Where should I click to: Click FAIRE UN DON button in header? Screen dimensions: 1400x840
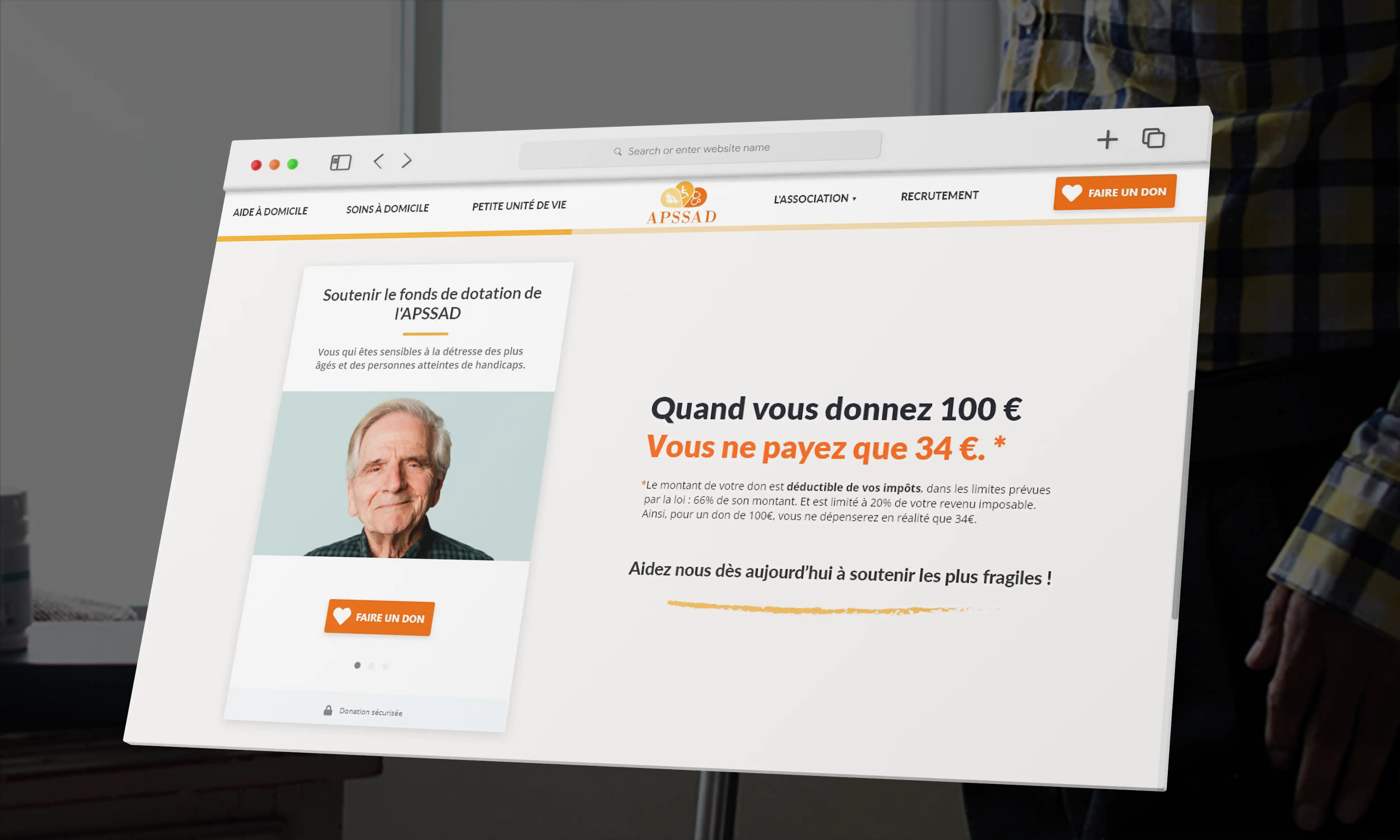pyautogui.click(x=1115, y=192)
